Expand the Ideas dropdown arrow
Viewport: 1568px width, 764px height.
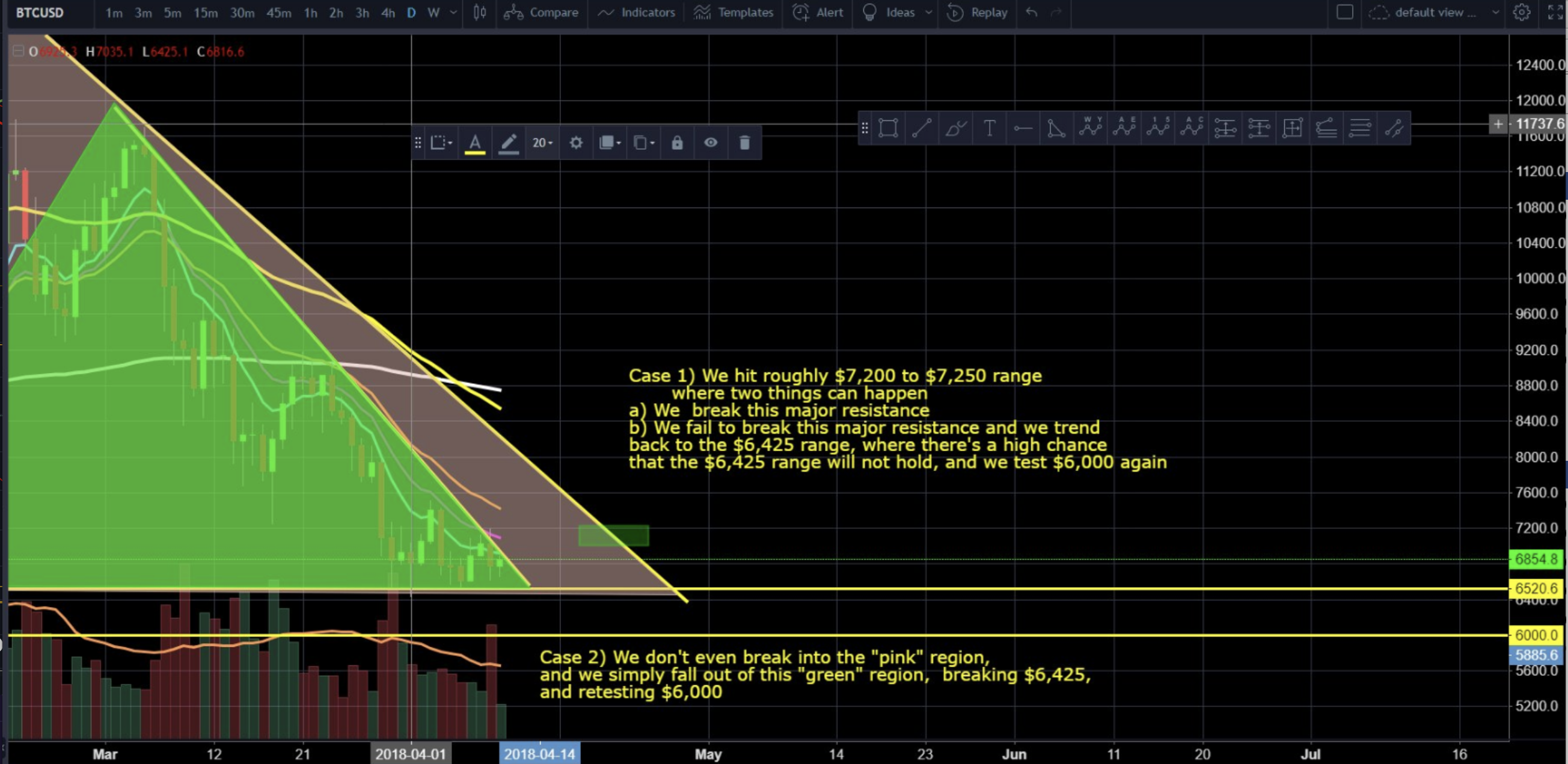click(928, 12)
